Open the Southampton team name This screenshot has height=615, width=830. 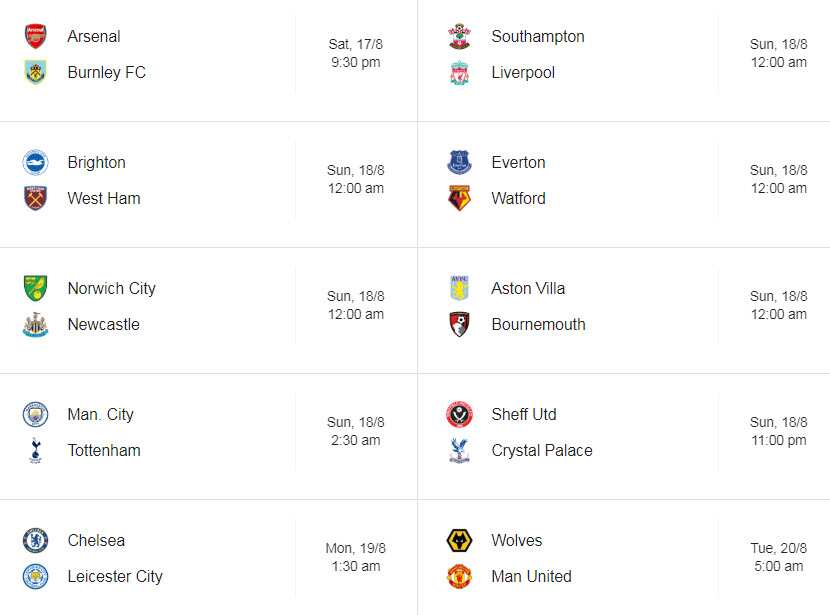pyautogui.click(x=537, y=36)
